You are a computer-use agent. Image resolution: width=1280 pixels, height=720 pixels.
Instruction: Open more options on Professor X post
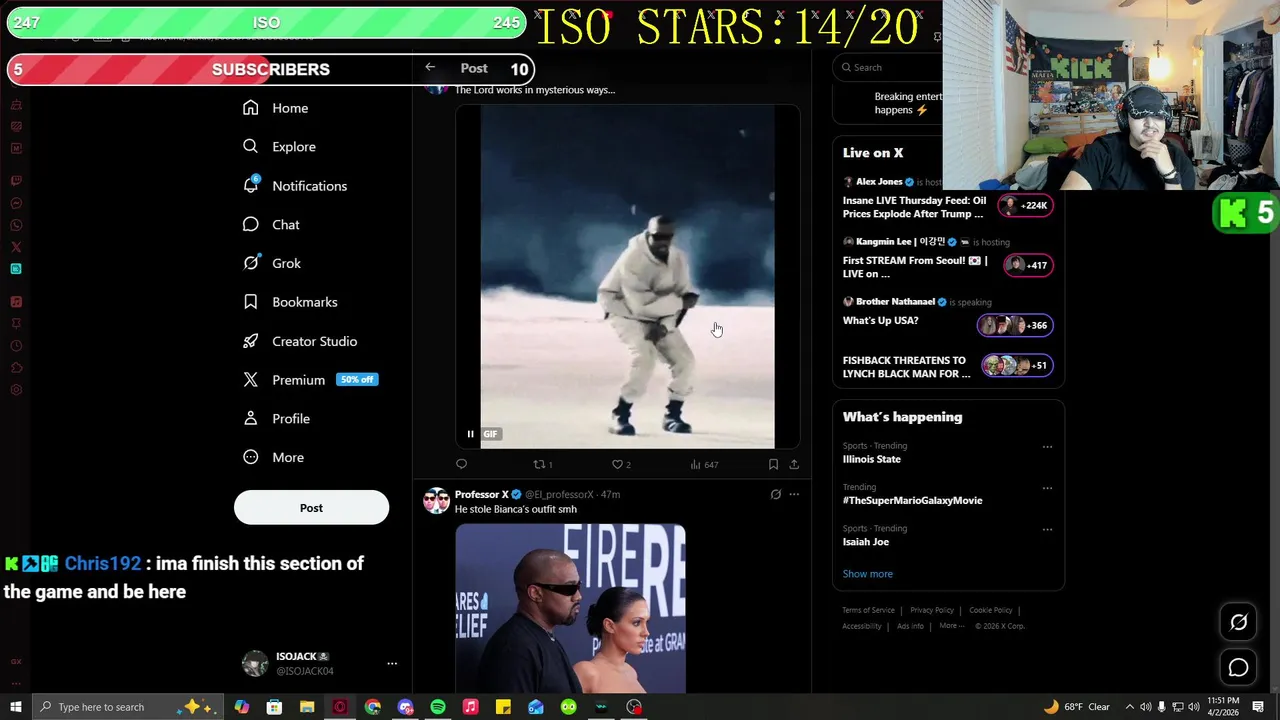tap(794, 494)
